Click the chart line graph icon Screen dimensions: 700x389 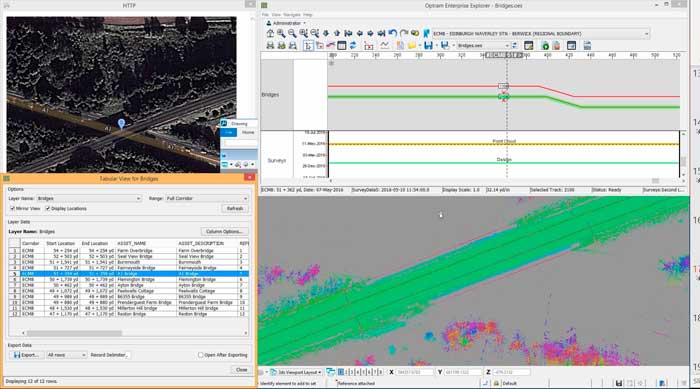(x=384, y=46)
